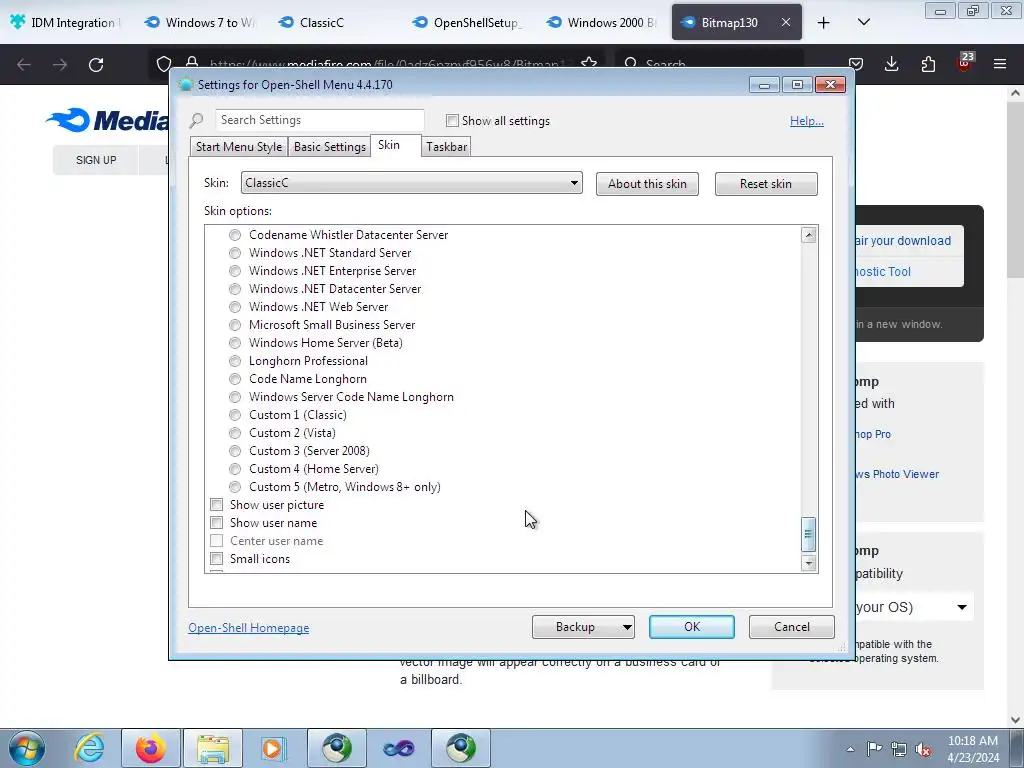Close the Bitmap130 browser tab
This screenshot has height=768, width=1024.
(786, 22)
